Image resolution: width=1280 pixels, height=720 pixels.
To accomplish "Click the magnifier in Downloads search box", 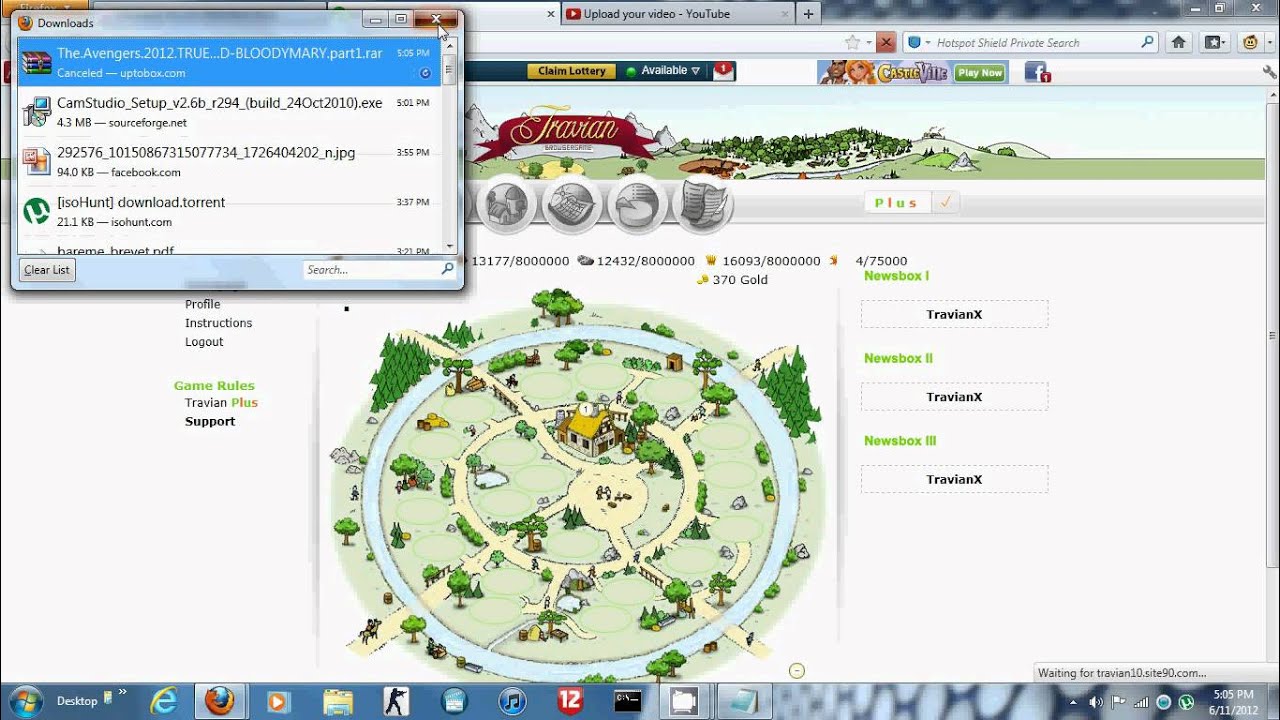I will pos(447,269).
